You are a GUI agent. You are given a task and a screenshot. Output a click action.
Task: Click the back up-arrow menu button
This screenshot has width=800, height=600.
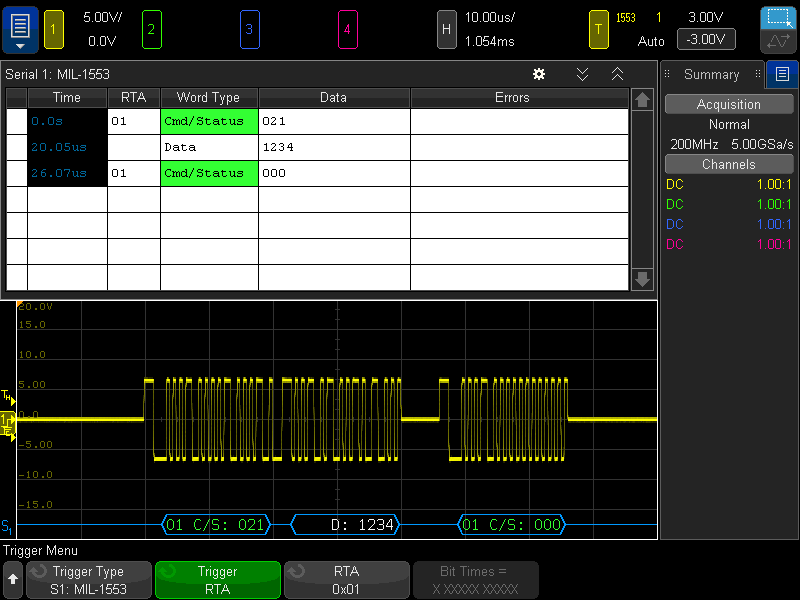tap(13, 580)
